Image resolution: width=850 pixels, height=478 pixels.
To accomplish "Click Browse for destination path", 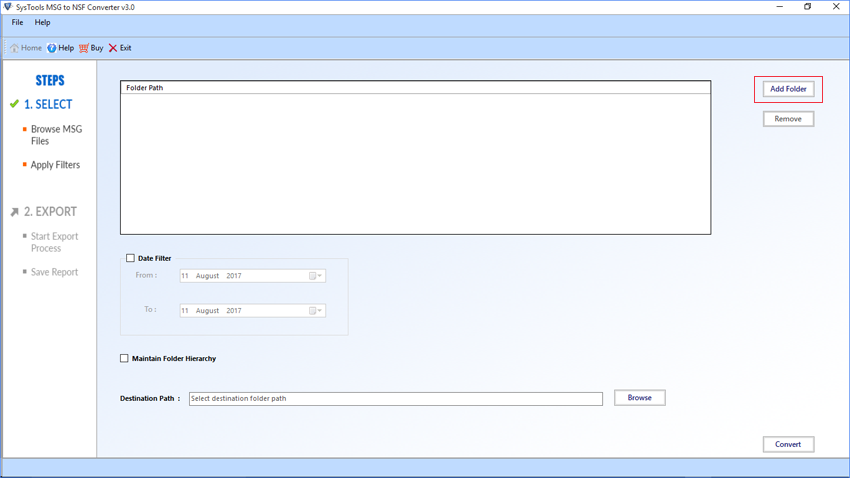I will coord(640,398).
